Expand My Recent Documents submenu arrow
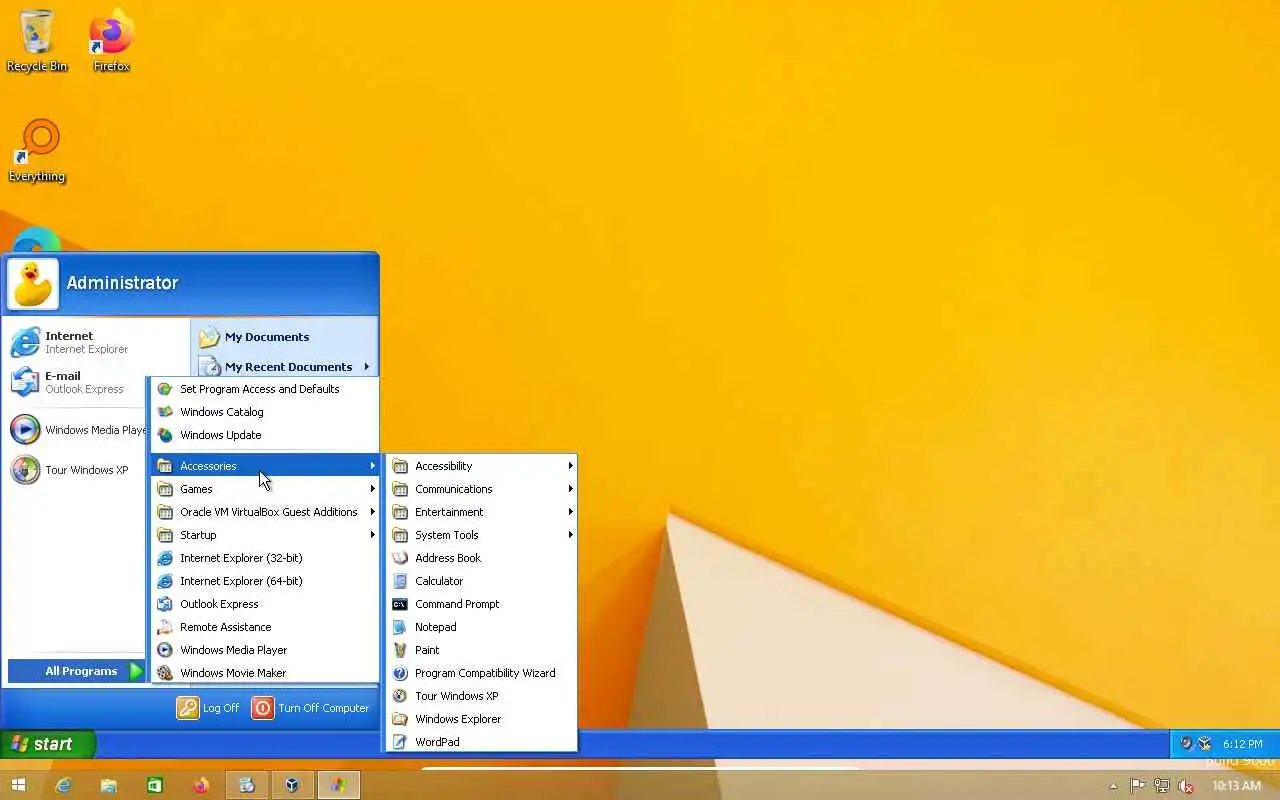The image size is (1280, 800). [x=366, y=367]
